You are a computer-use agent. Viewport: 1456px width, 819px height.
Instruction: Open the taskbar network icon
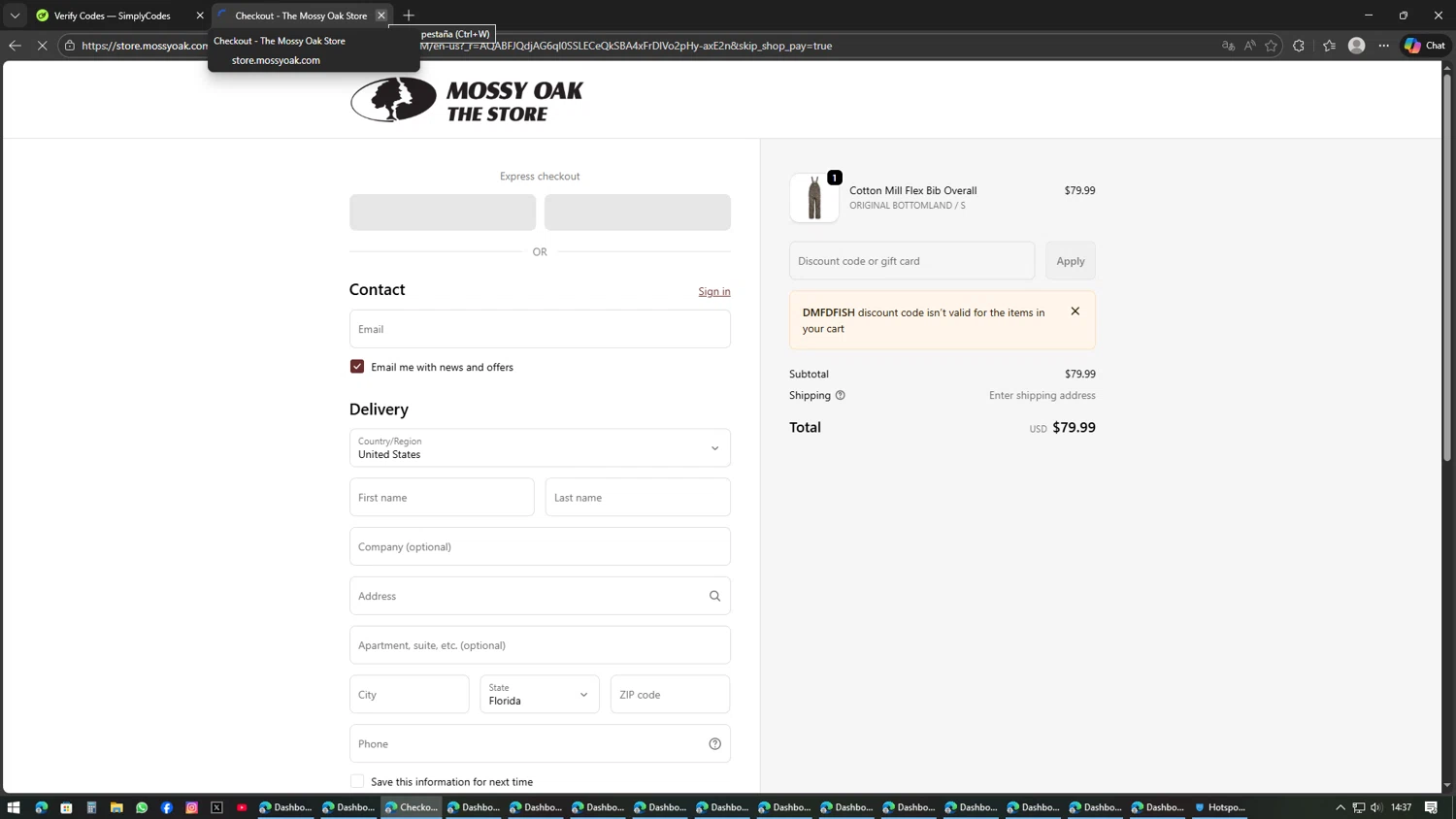[1359, 807]
